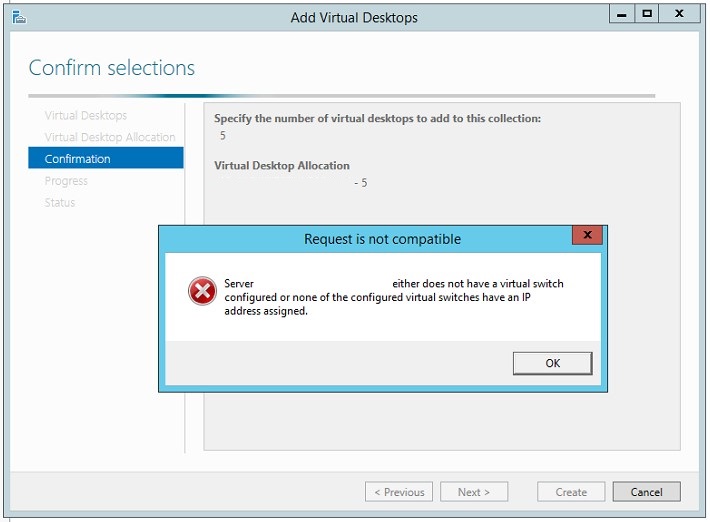Click the Specify the number of virtual desktops text
Image resolution: width=710 pixels, height=522 pixels.
point(377,119)
